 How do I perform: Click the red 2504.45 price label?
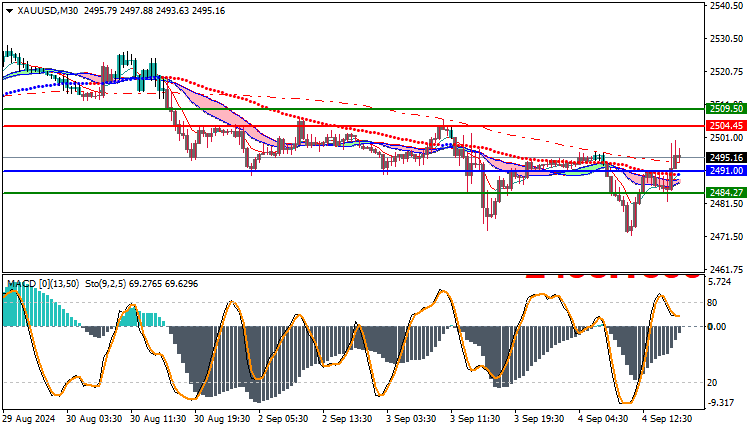point(726,126)
